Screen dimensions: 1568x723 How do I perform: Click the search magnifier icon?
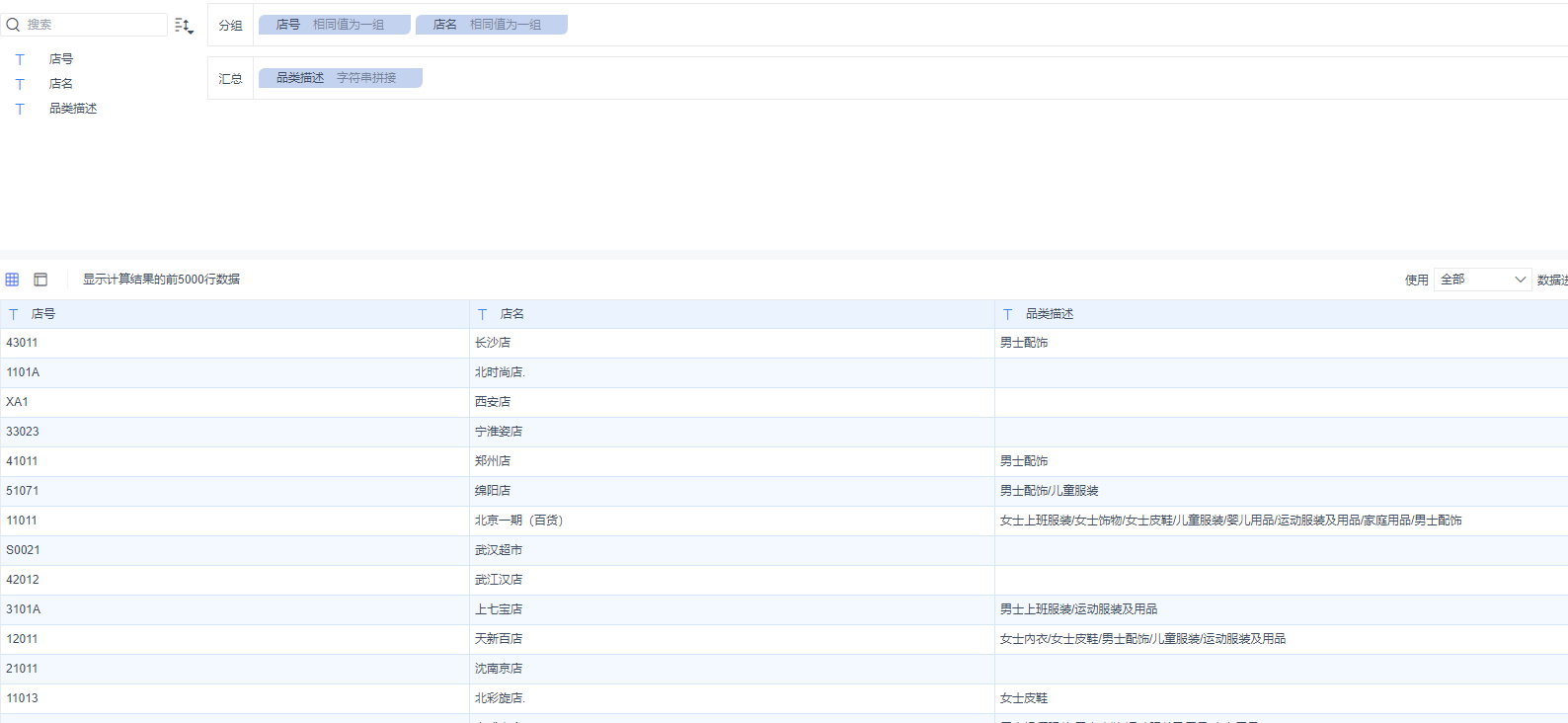click(x=13, y=25)
